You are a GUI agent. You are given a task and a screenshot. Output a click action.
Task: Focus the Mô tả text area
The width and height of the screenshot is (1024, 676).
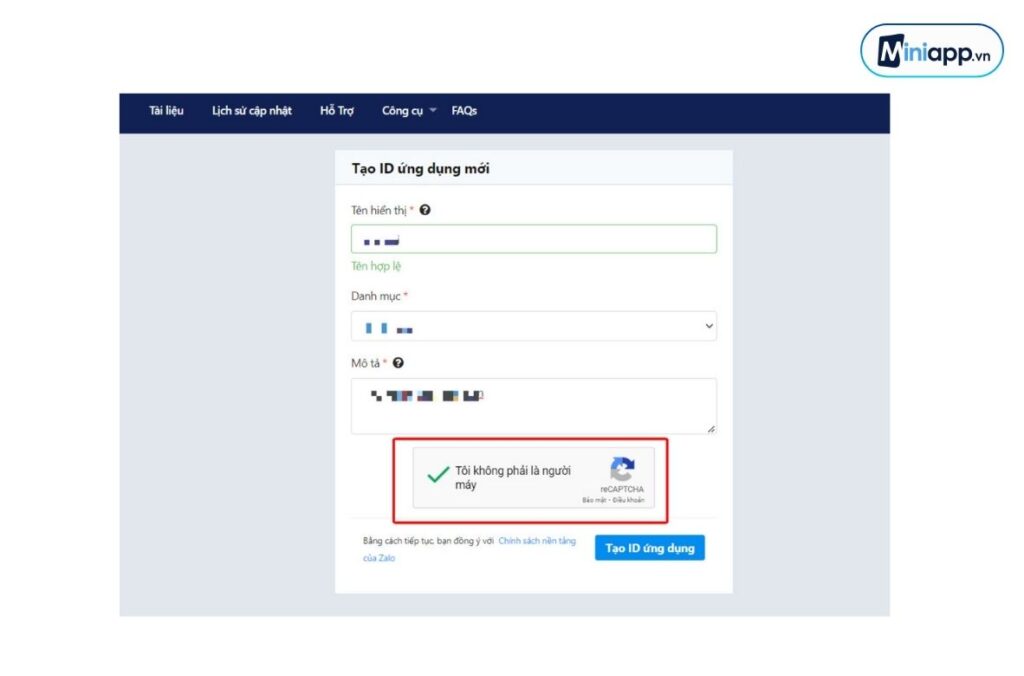pos(534,406)
